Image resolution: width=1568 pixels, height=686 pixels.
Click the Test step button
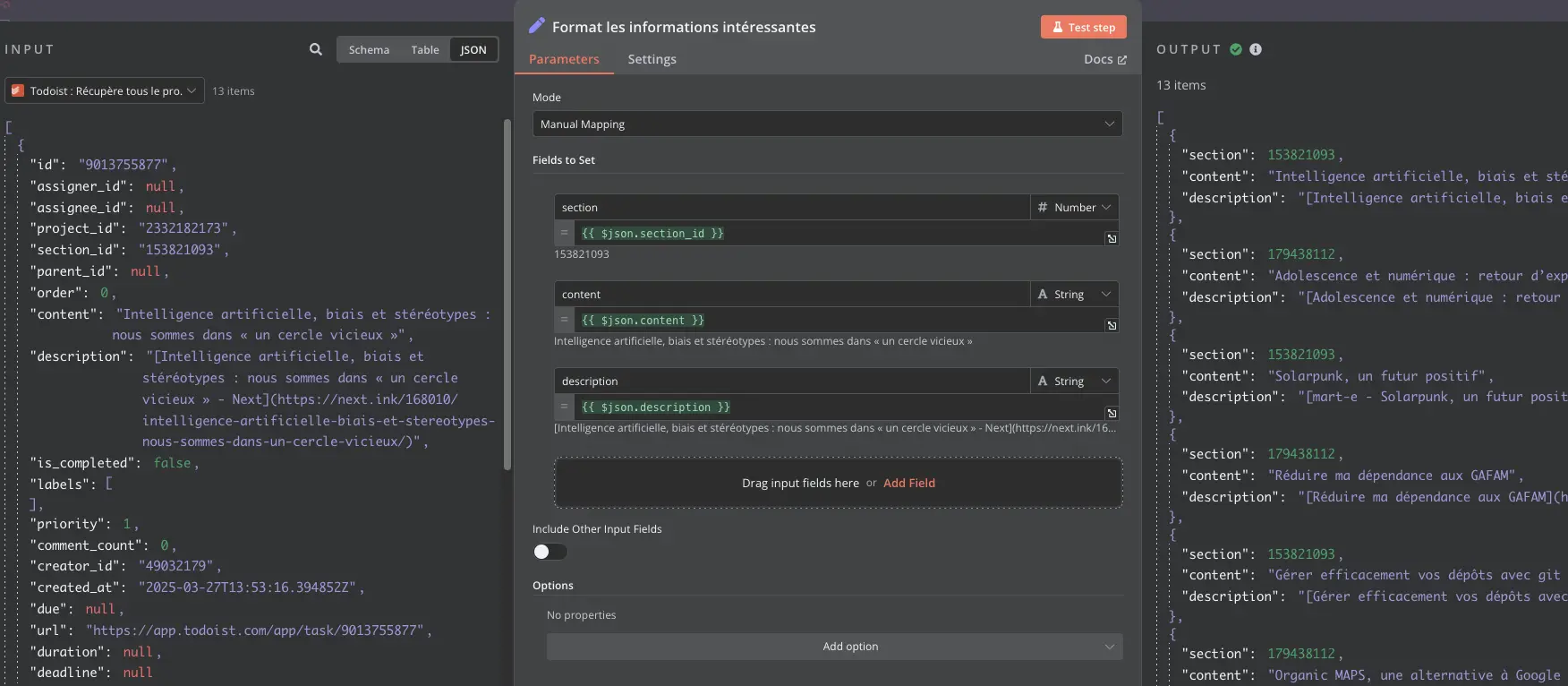point(1083,27)
